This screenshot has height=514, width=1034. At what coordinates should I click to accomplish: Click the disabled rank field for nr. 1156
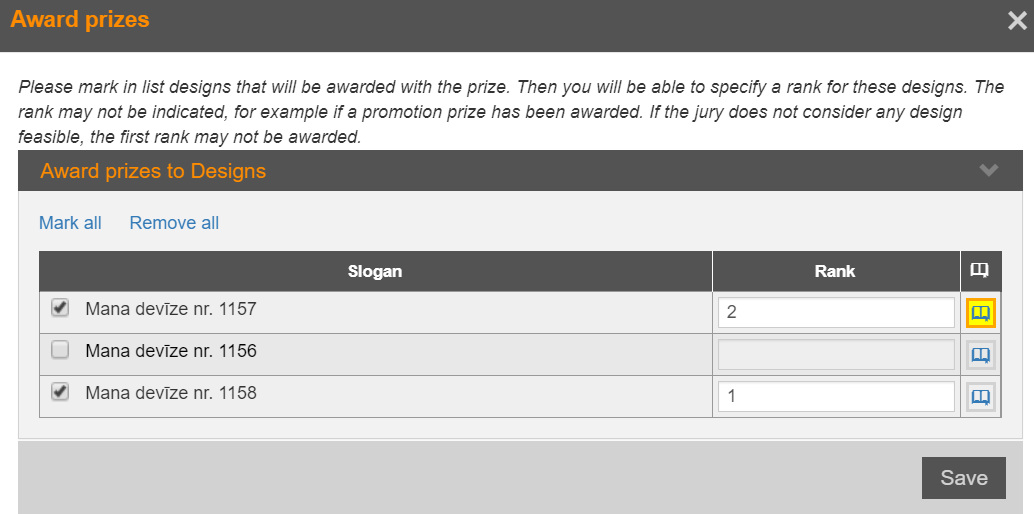click(836, 354)
